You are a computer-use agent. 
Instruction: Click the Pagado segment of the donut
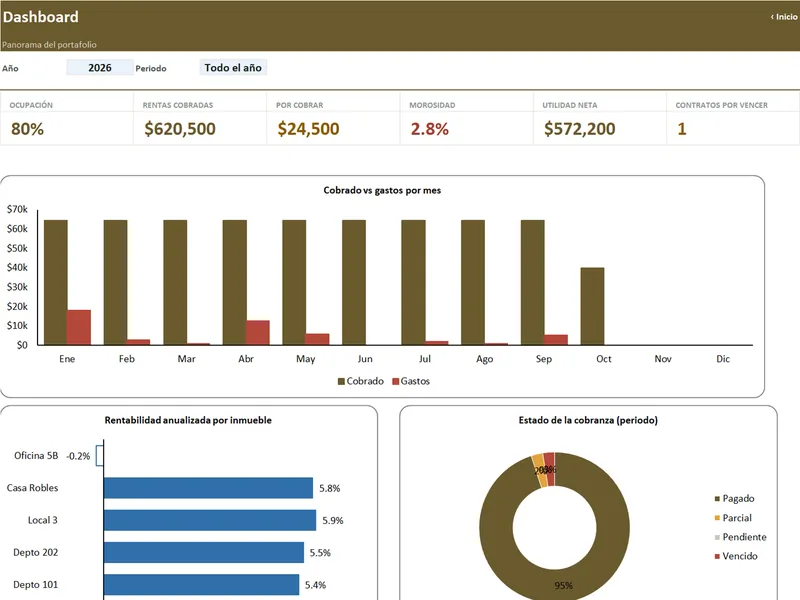[613, 528]
